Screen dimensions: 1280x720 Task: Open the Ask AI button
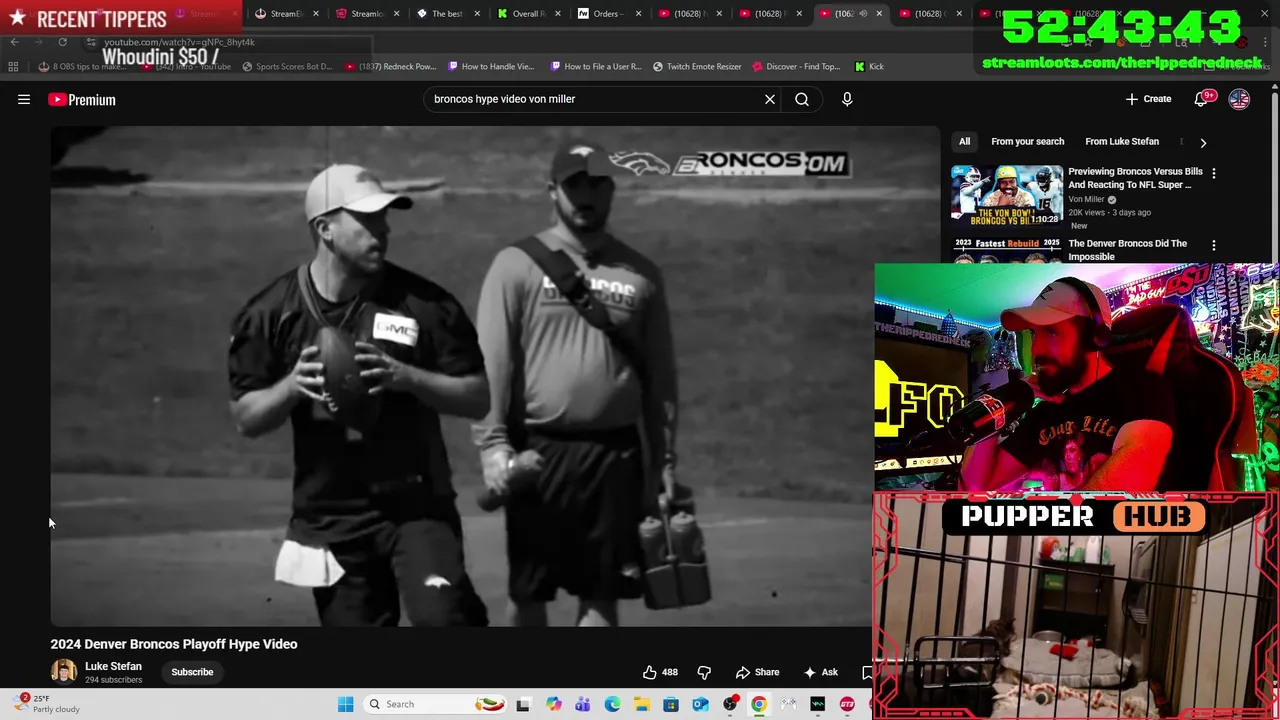820,672
